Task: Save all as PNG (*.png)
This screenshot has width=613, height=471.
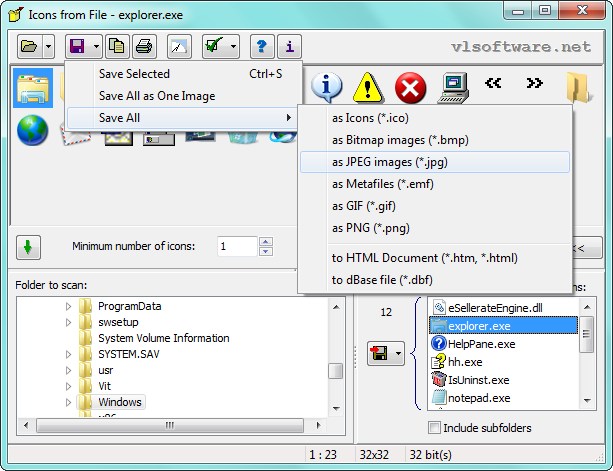Action: coord(435,227)
